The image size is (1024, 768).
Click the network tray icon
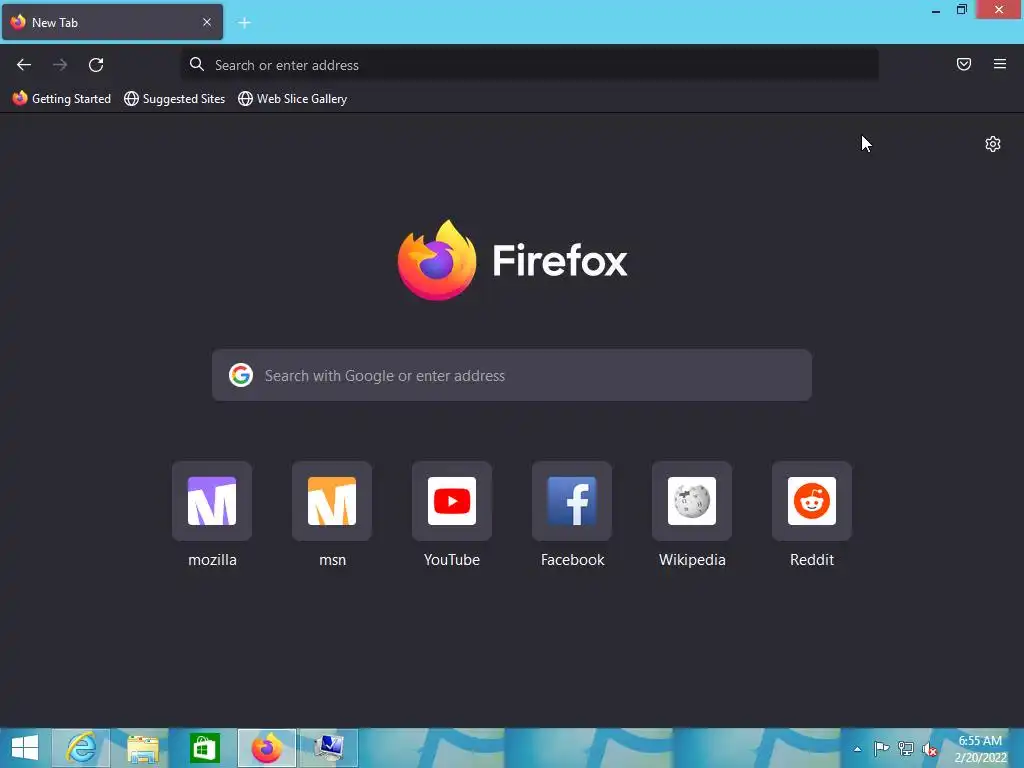906,748
